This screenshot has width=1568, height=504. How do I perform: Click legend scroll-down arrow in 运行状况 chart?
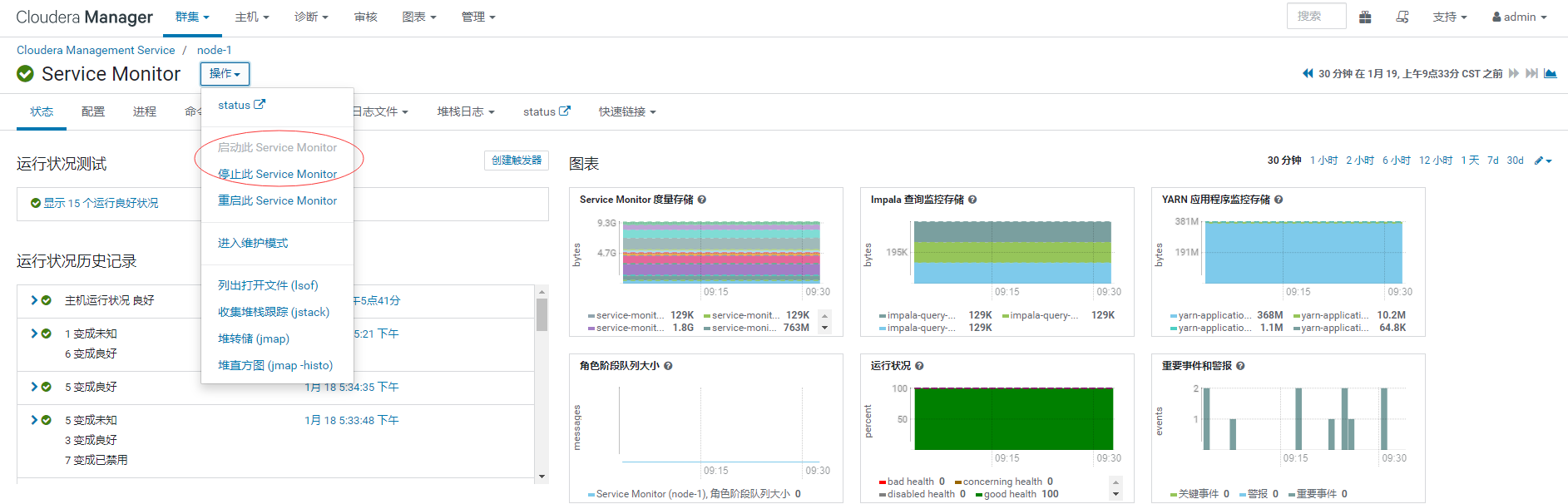click(x=1116, y=494)
